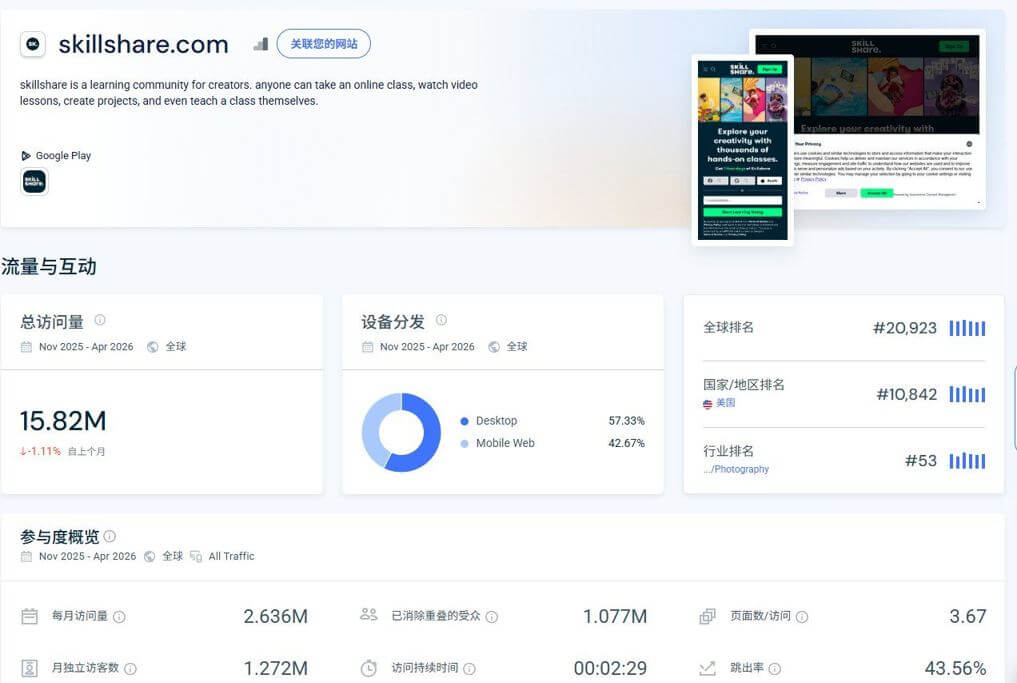
Task: Click the device distribution donut chart
Action: [401, 432]
